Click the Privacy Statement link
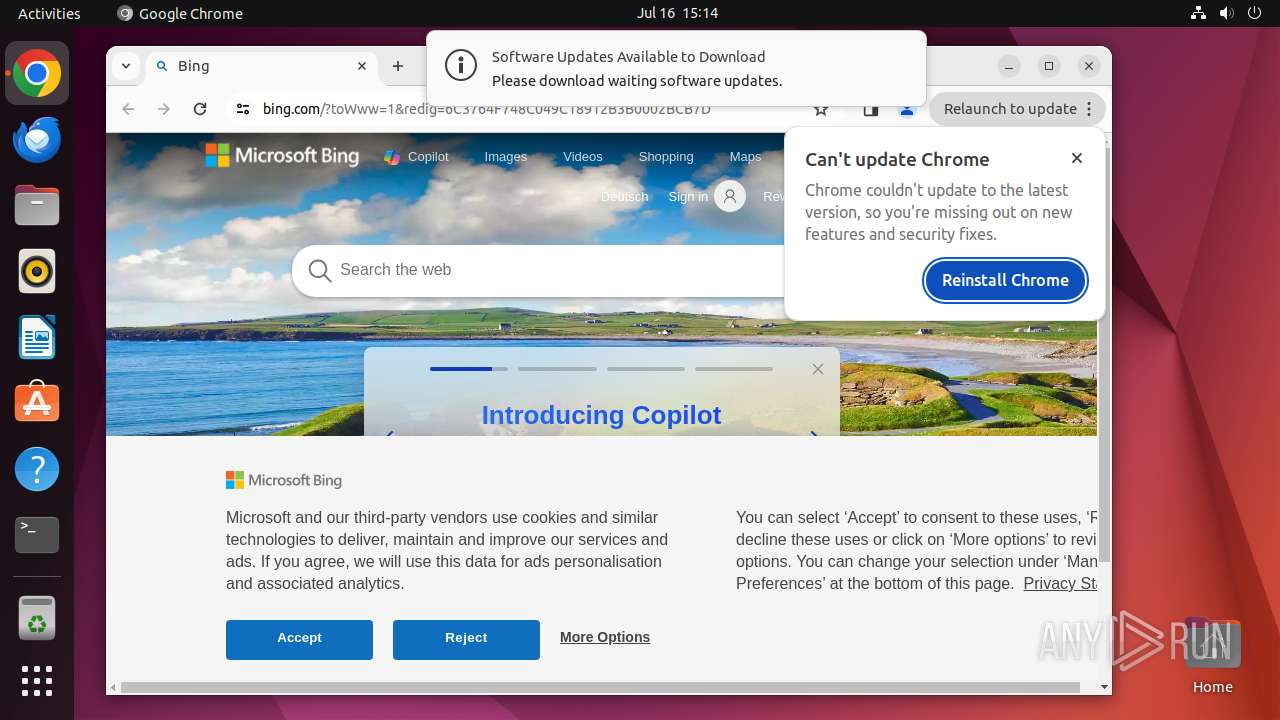1280x720 pixels. tap(1060, 584)
